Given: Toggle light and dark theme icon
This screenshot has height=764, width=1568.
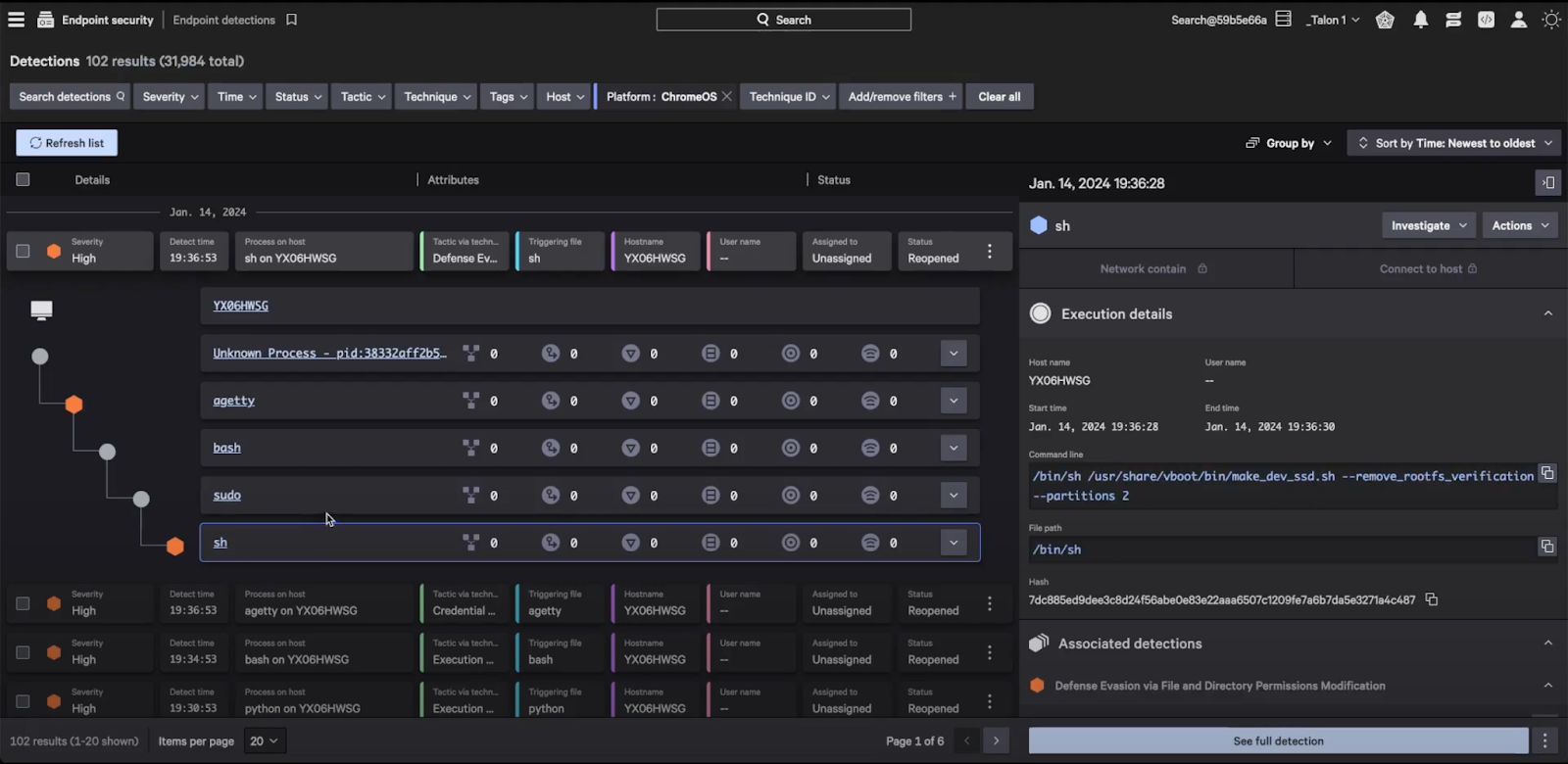Looking at the screenshot, I should pos(1551,20).
